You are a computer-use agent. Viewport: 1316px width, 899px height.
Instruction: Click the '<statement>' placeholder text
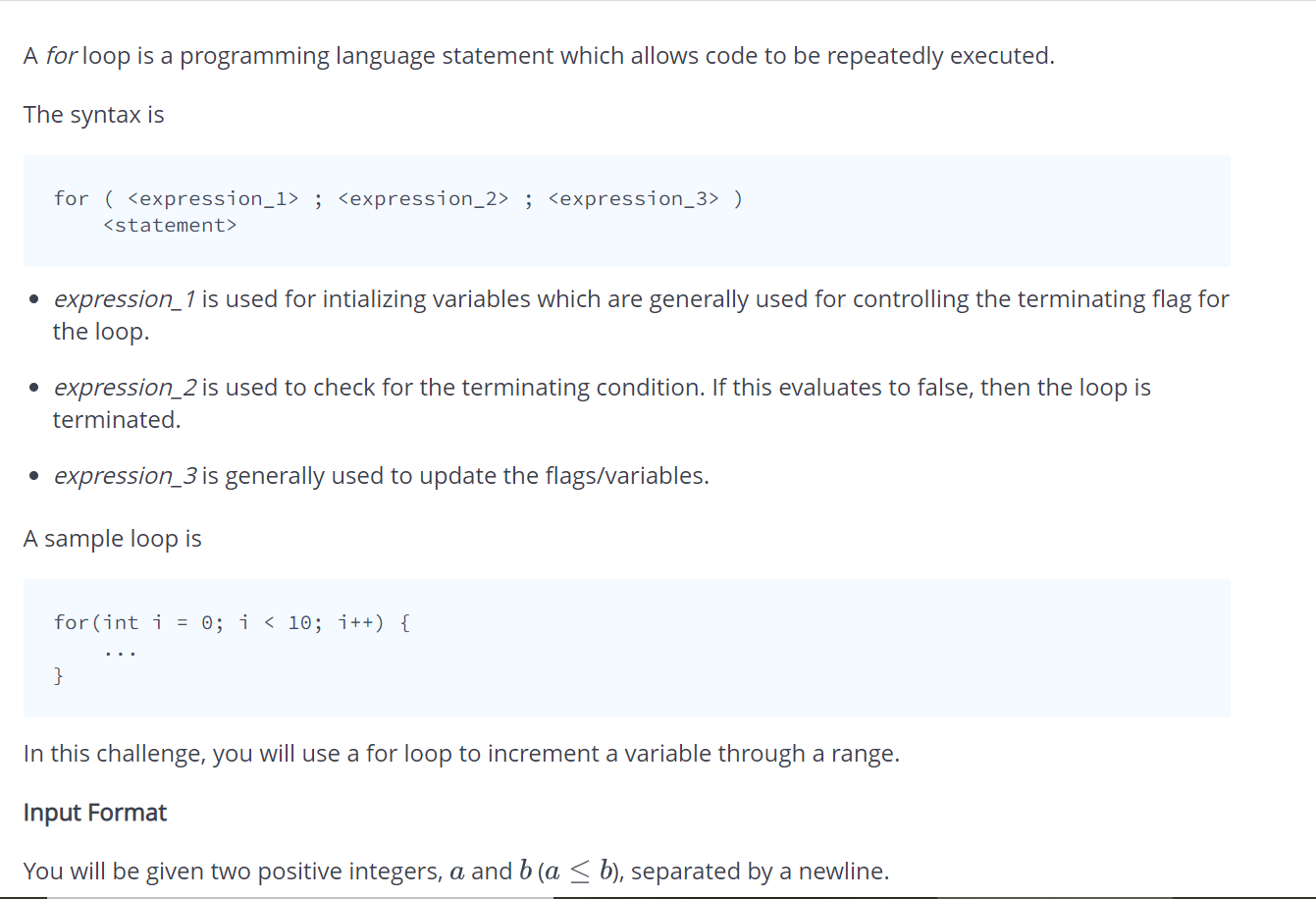pos(171,225)
